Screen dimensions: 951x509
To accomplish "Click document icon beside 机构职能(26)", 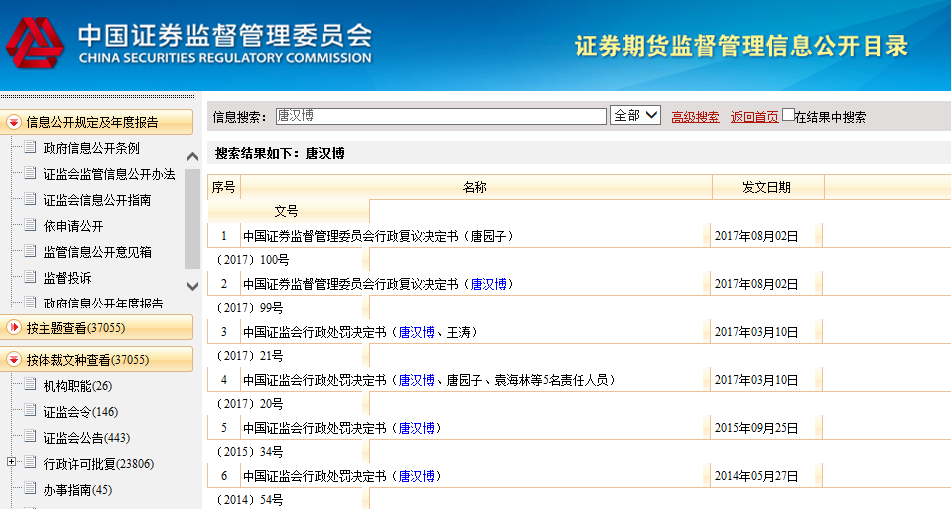I will click(x=30, y=385).
